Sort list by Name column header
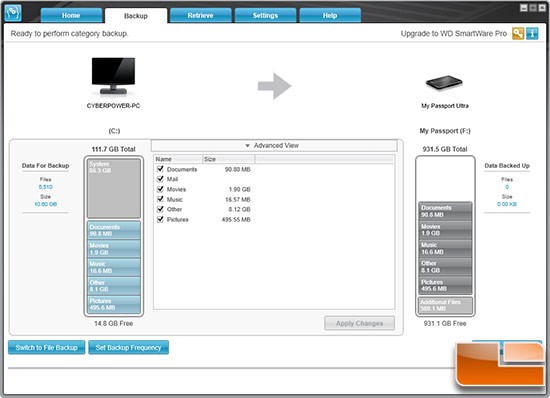The height and width of the screenshot is (398, 550). pyautogui.click(x=178, y=159)
